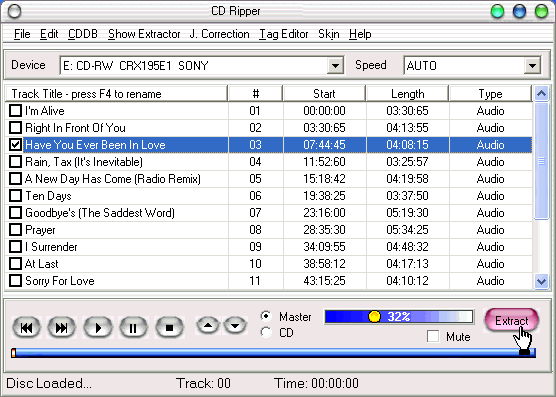Screen dimensions: 556x397
Task: Click the last green title bar orb
Action: click(x=541, y=11)
